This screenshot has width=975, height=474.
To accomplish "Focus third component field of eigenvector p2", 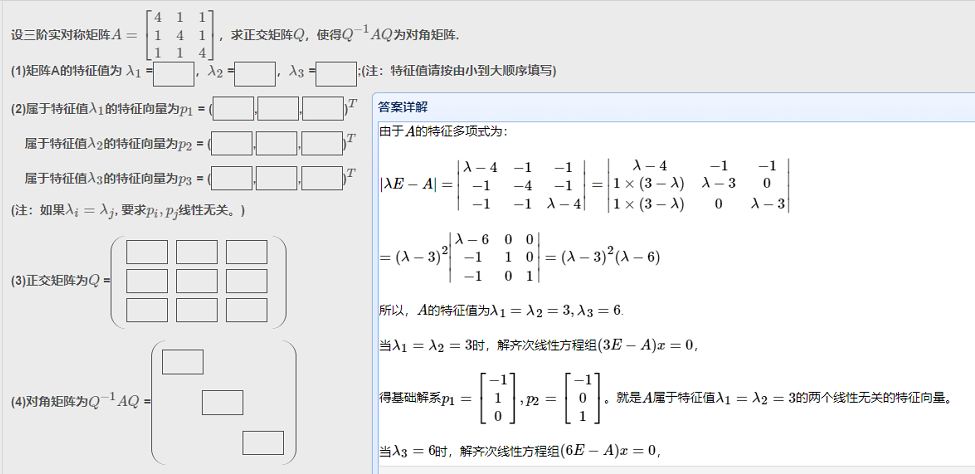I will pyautogui.click(x=321, y=143).
